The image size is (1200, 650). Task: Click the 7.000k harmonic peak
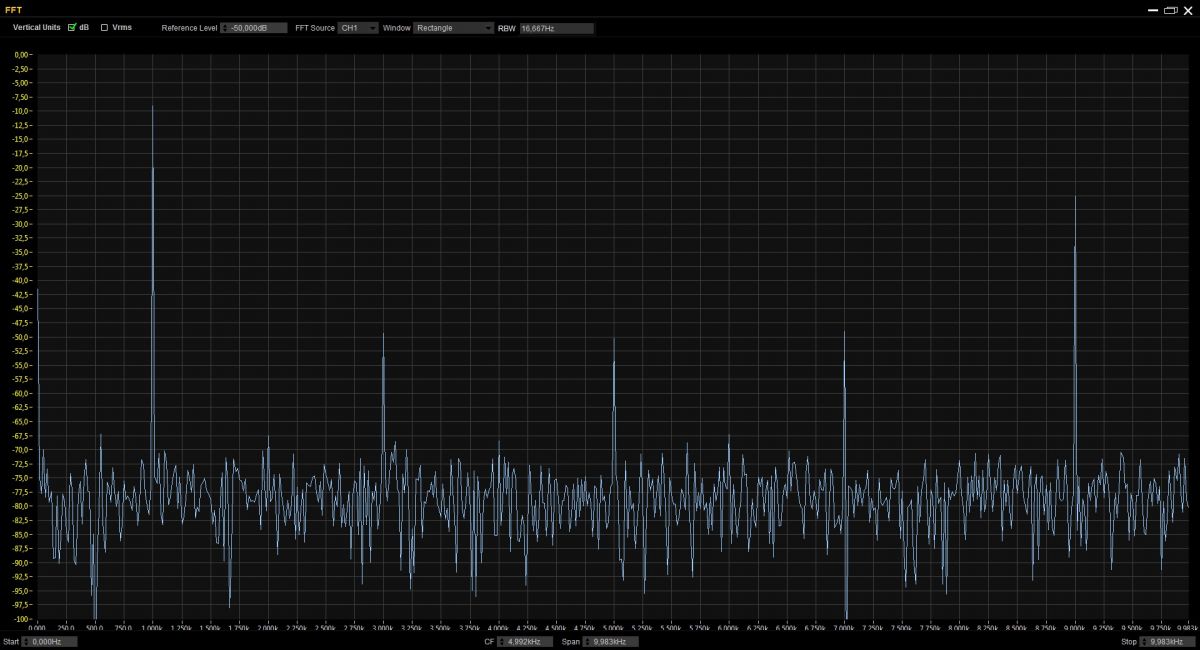(x=845, y=334)
